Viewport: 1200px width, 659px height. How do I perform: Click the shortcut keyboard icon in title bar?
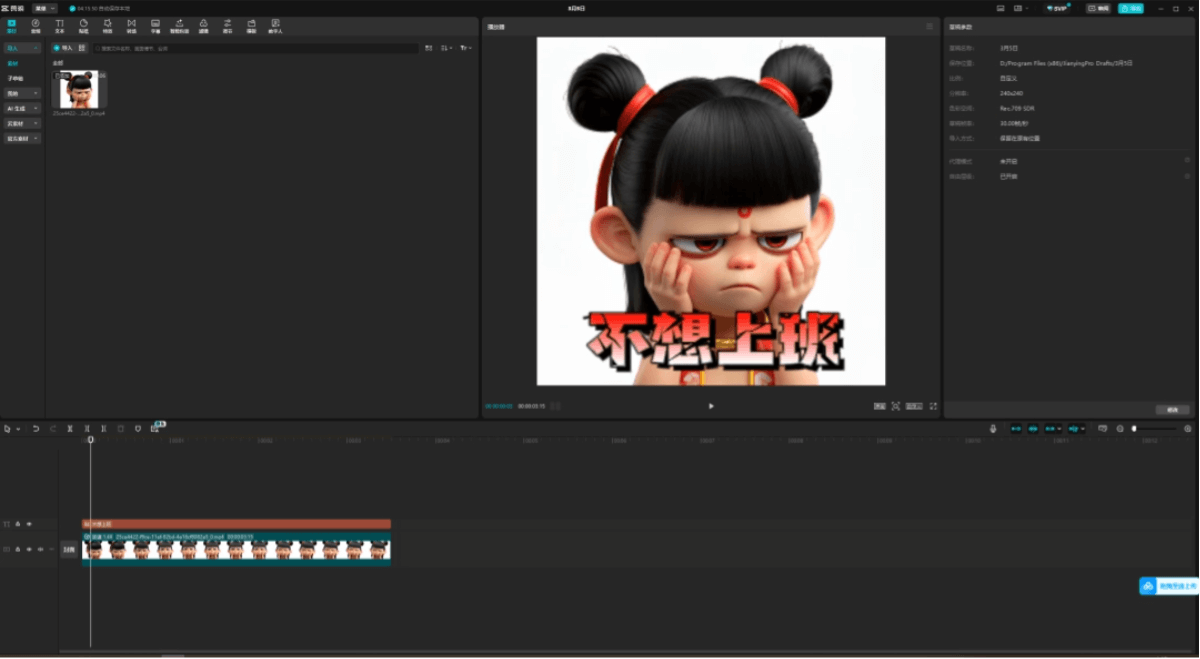coord(1001,8)
